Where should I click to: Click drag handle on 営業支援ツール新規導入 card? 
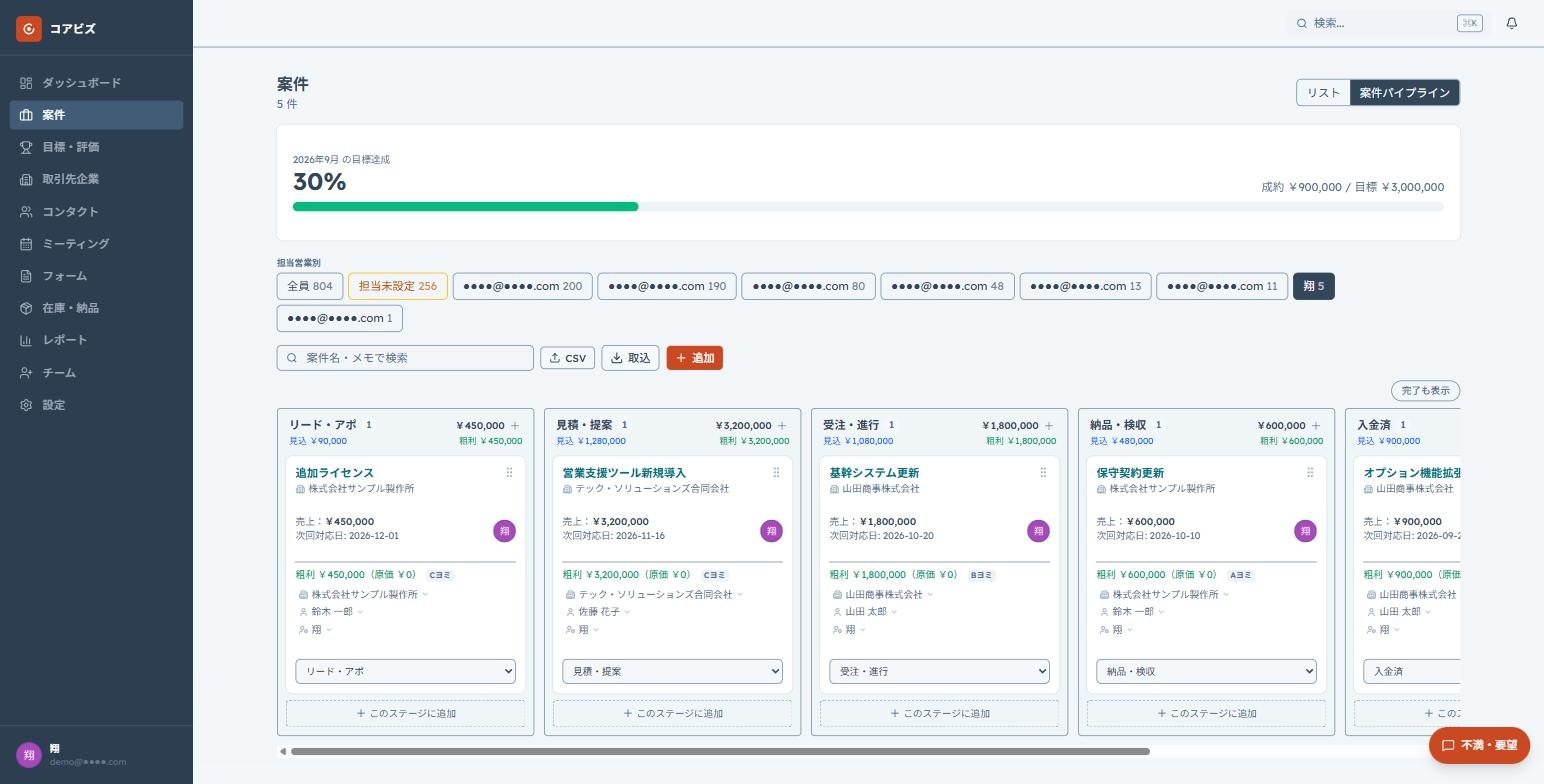776,473
